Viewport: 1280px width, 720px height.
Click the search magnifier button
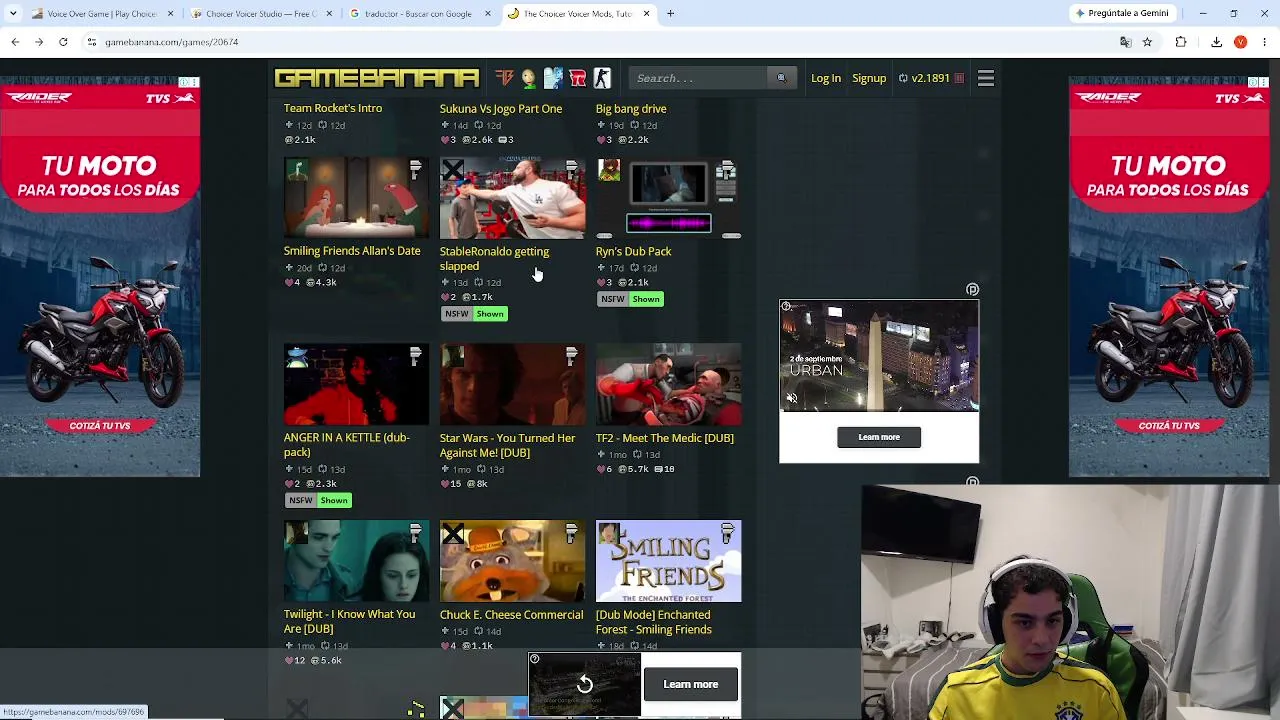781,78
